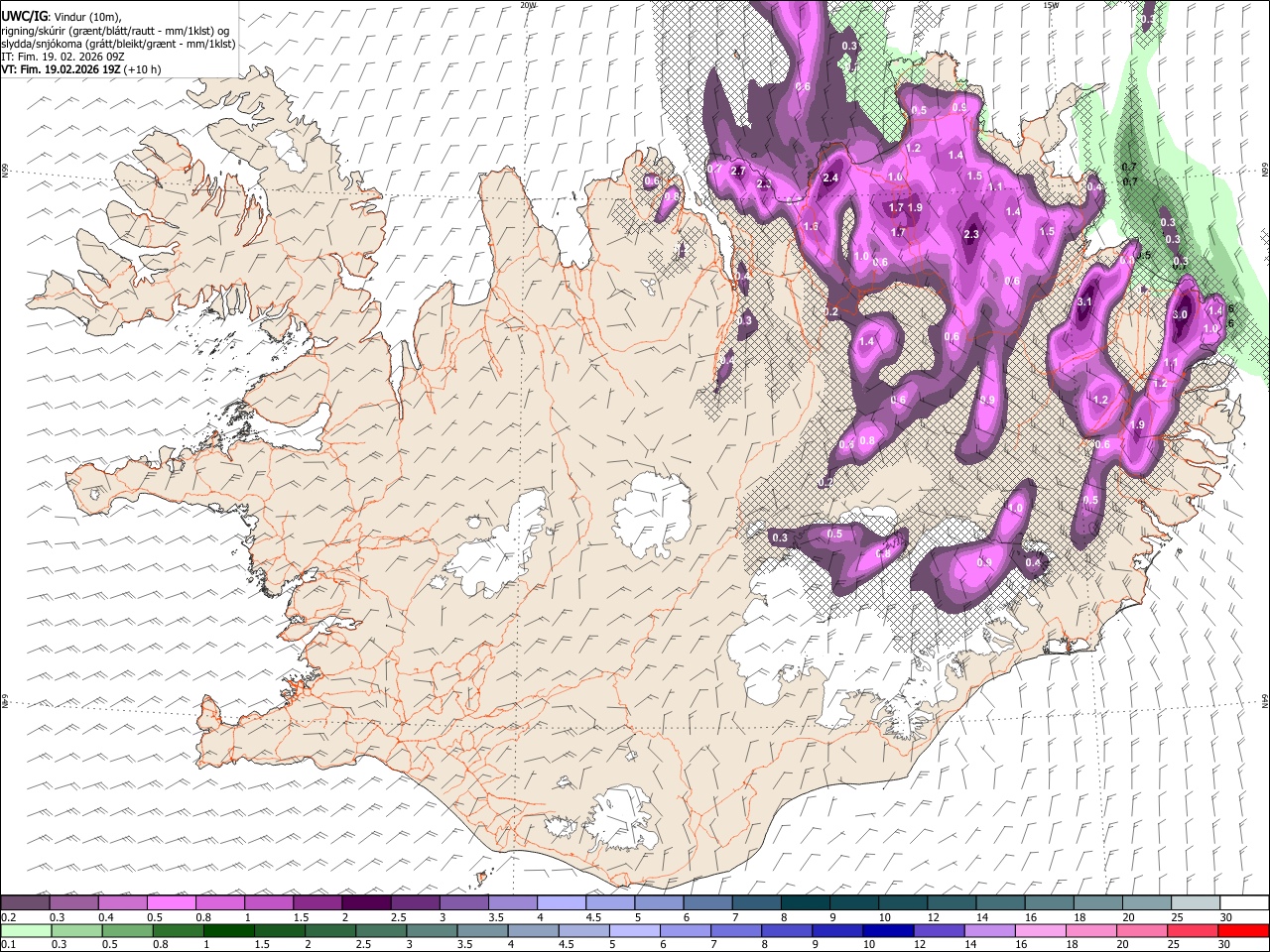This screenshot has height=952, width=1270.
Task: Click the valid time line 'VT: Fim. 19.02.2026 19Z (+10 h)'
Action: click(80, 69)
